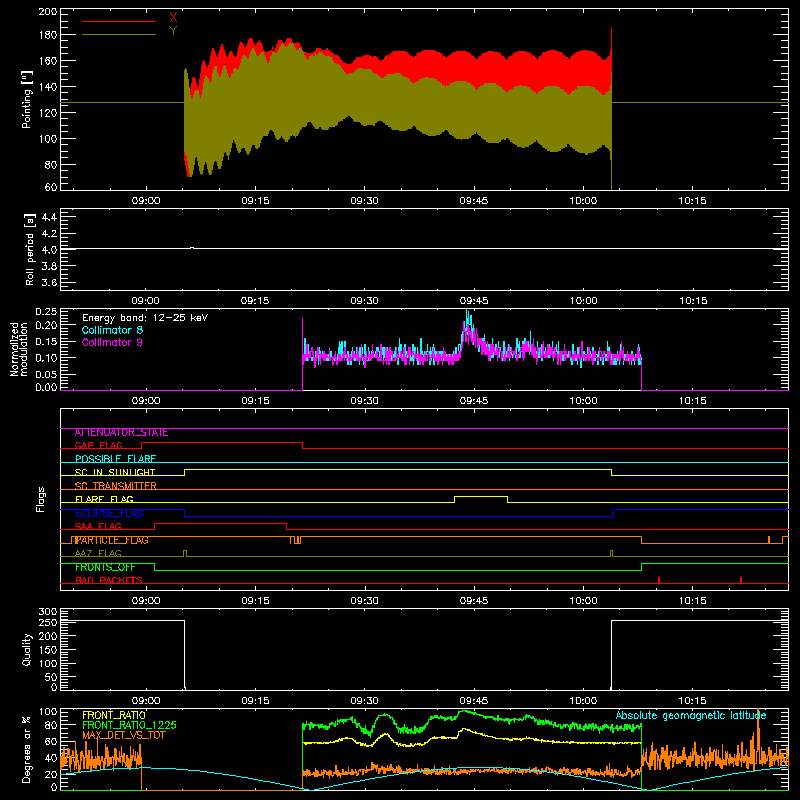Click the Energy band: 12-25 keV text
800x800 pixels.
(145, 318)
